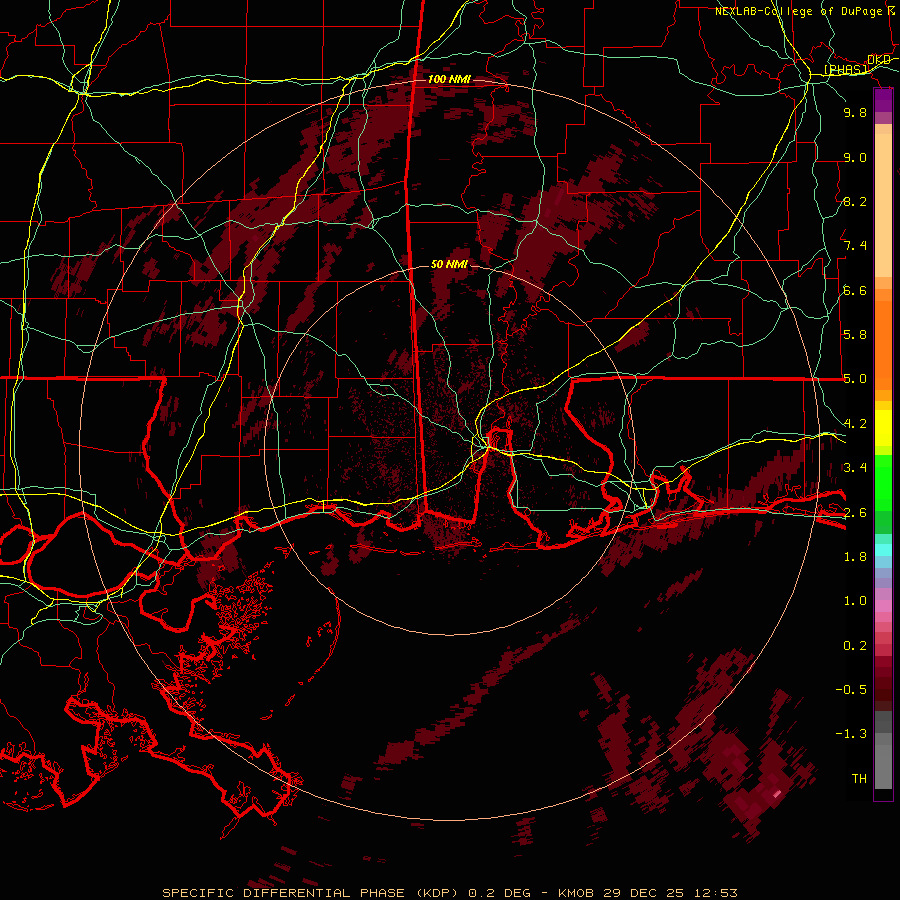Click the pale peach band of the colorbar
Image resolution: width=900 pixels, height=900 pixels.
click(883, 205)
